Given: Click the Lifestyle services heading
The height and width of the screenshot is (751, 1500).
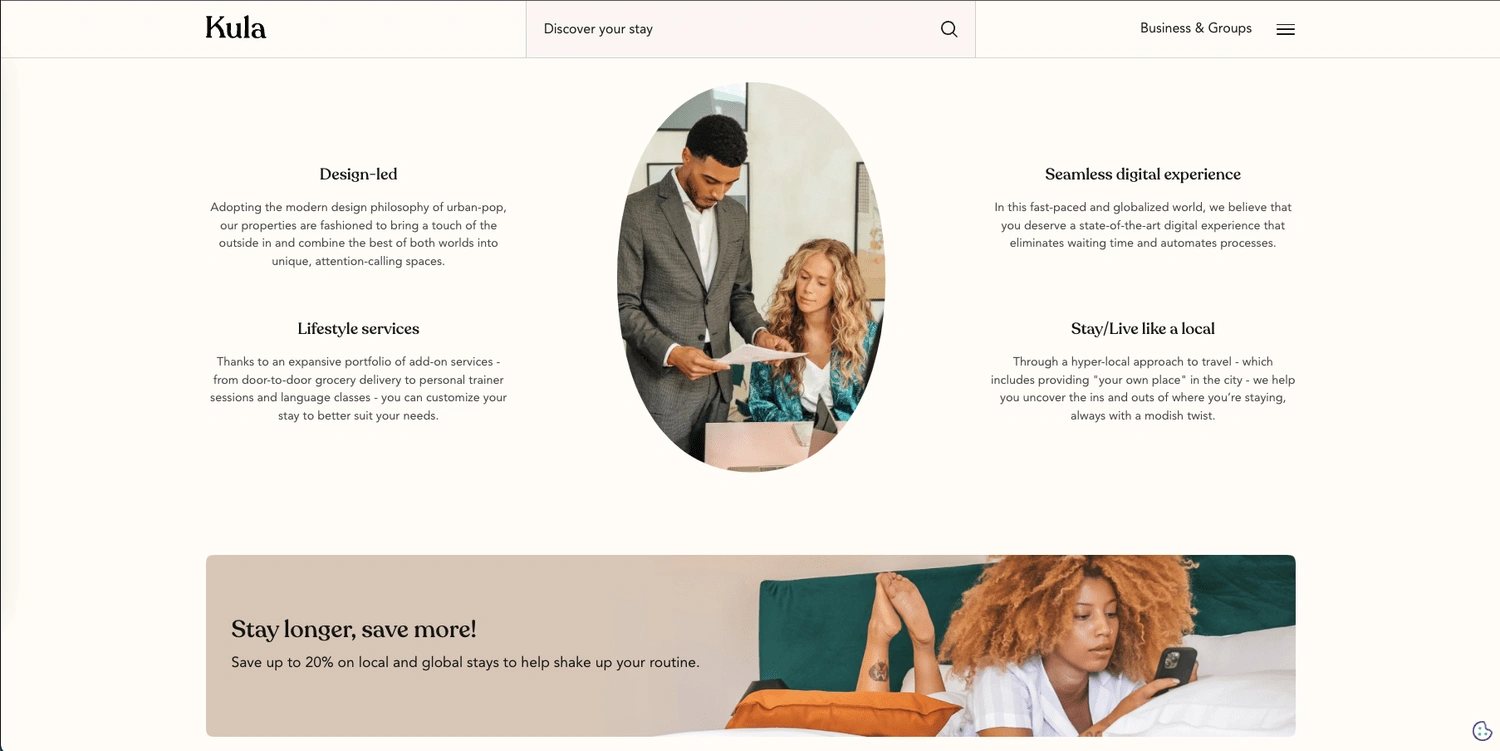Looking at the screenshot, I should (358, 328).
